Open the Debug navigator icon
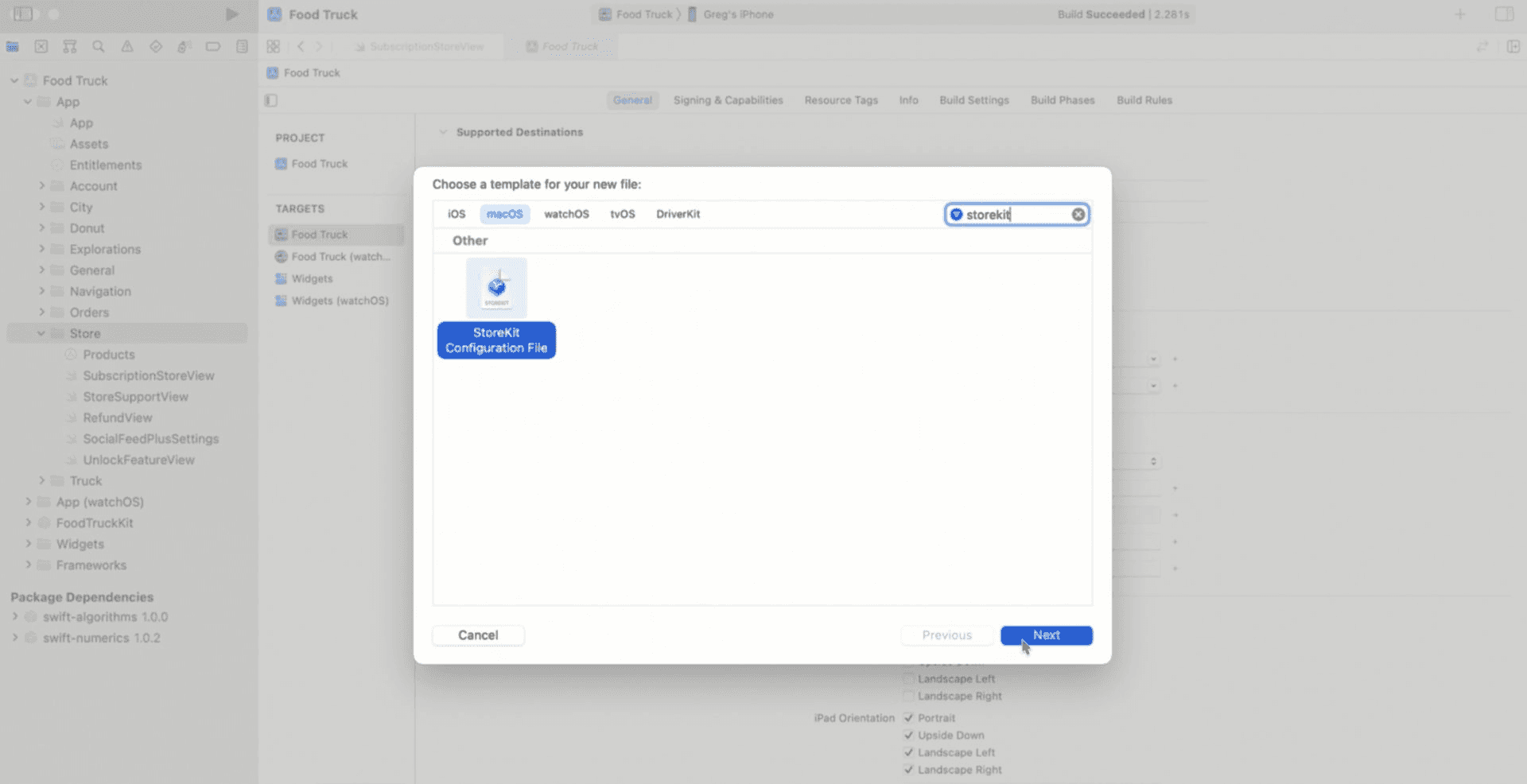This screenshot has width=1527, height=784. pos(185,47)
